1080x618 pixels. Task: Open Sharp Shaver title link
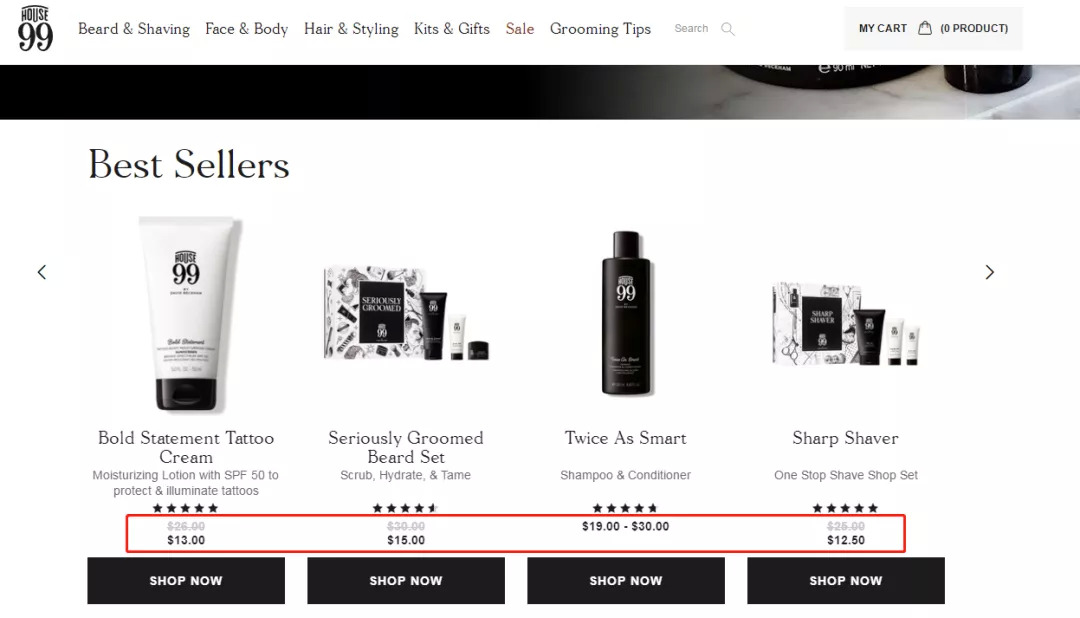[845, 438]
